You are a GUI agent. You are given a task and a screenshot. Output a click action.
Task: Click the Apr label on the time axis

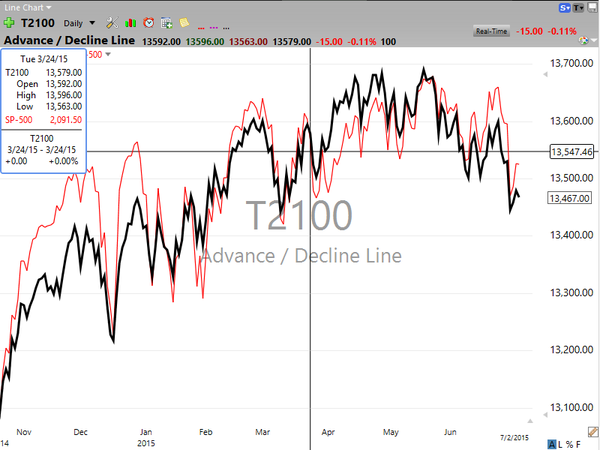click(x=328, y=432)
